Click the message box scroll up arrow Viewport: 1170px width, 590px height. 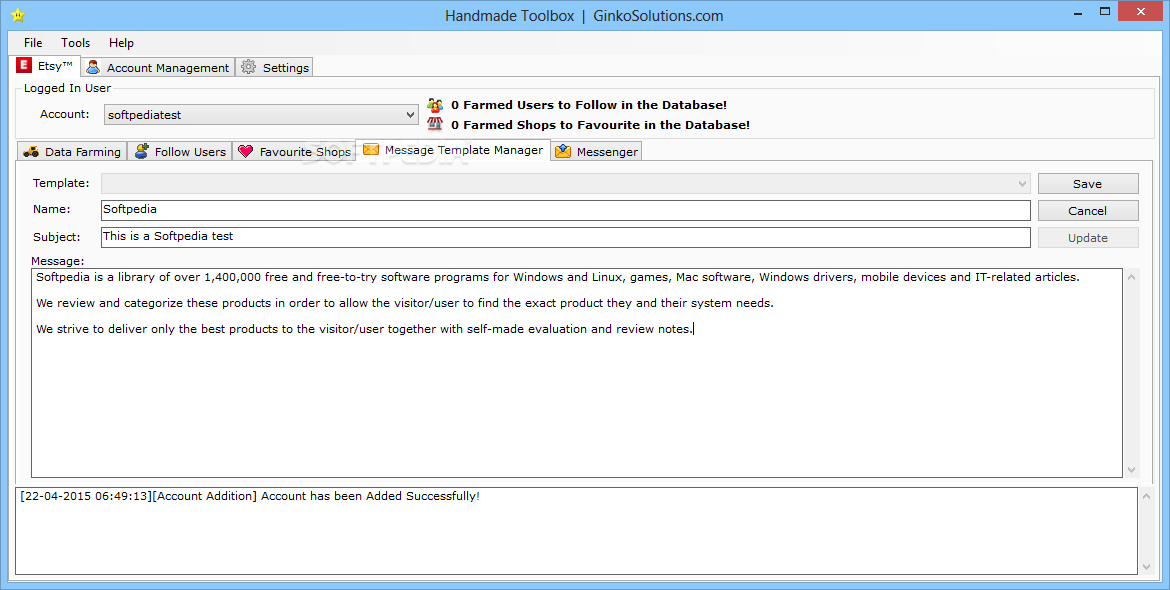point(1131,277)
